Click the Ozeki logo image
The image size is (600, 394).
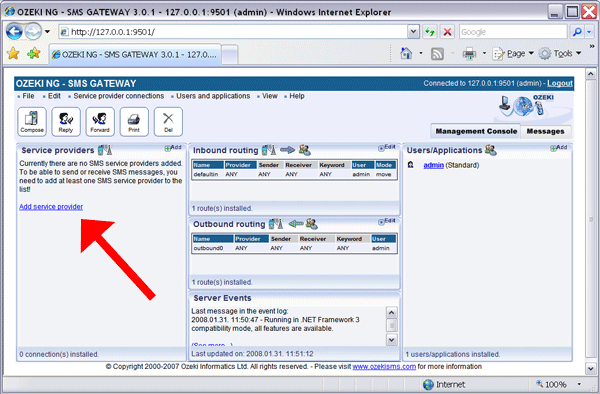coord(527,106)
